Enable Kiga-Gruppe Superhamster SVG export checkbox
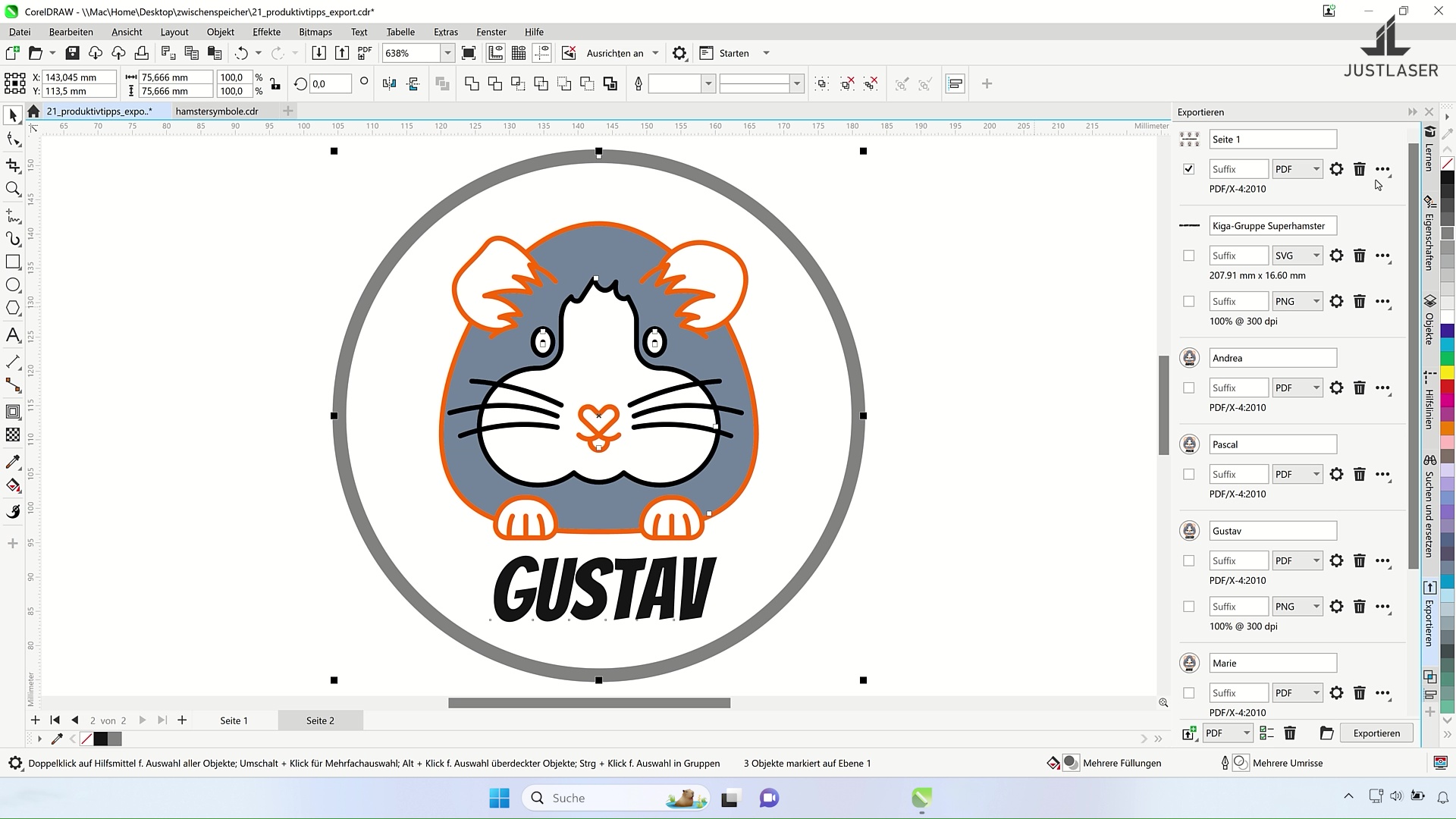The width and height of the screenshot is (1456, 819). 1188,256
